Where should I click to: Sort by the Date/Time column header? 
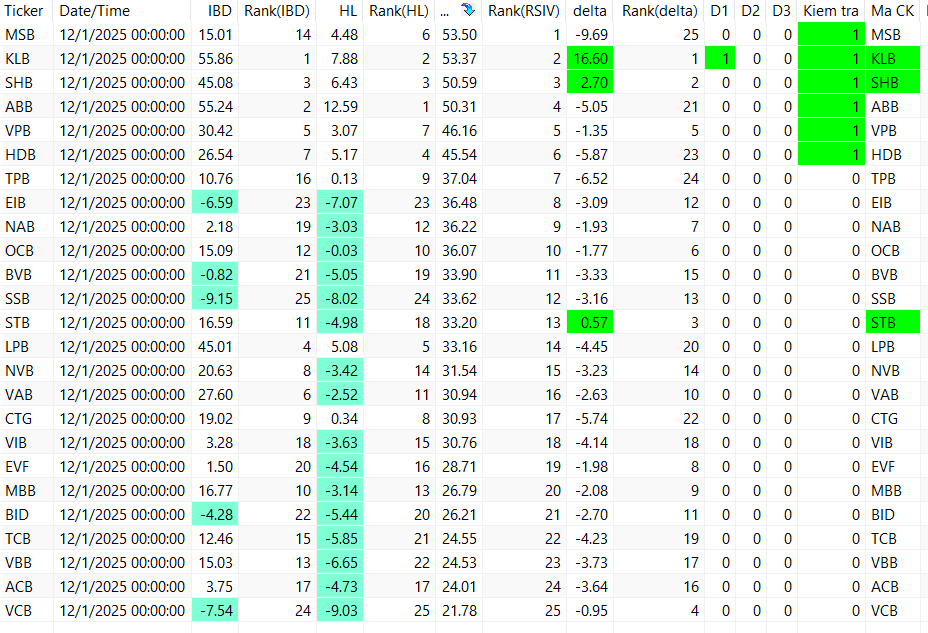[x=95, y=11]
